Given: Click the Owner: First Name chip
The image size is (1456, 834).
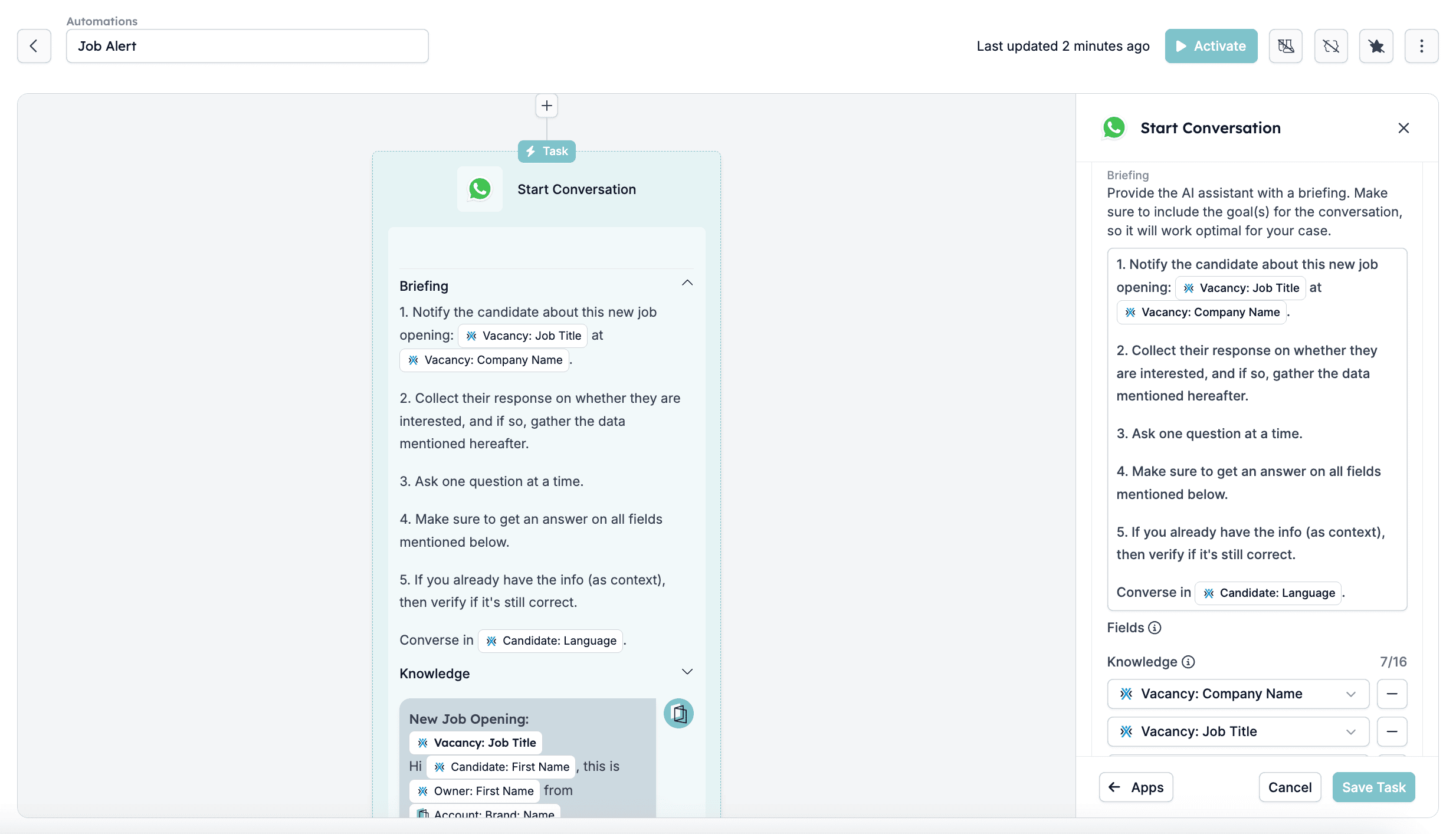Looking at the screenshot, I should tap(475, 791).
